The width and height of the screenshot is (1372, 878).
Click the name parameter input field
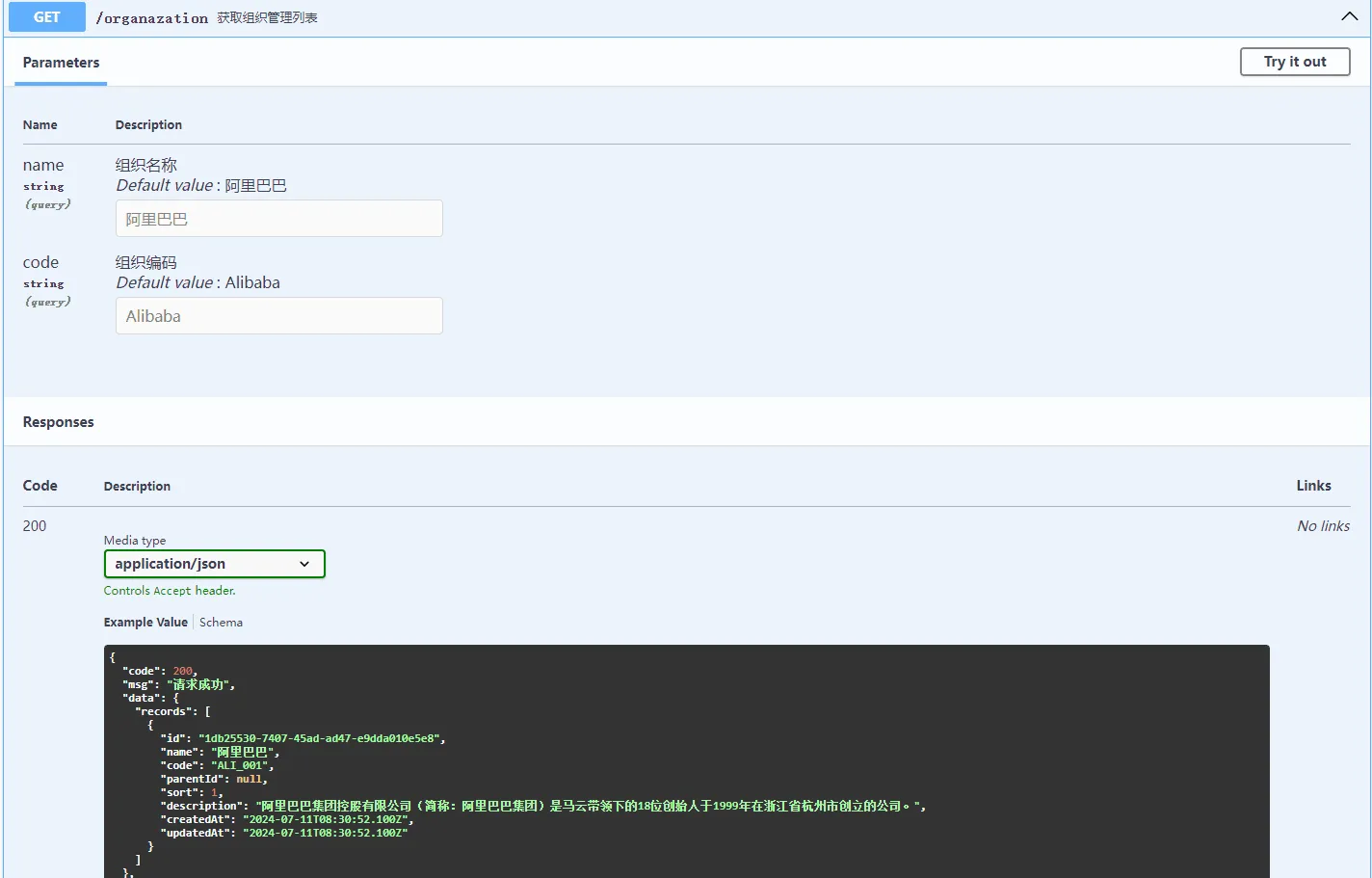(279, 219)
